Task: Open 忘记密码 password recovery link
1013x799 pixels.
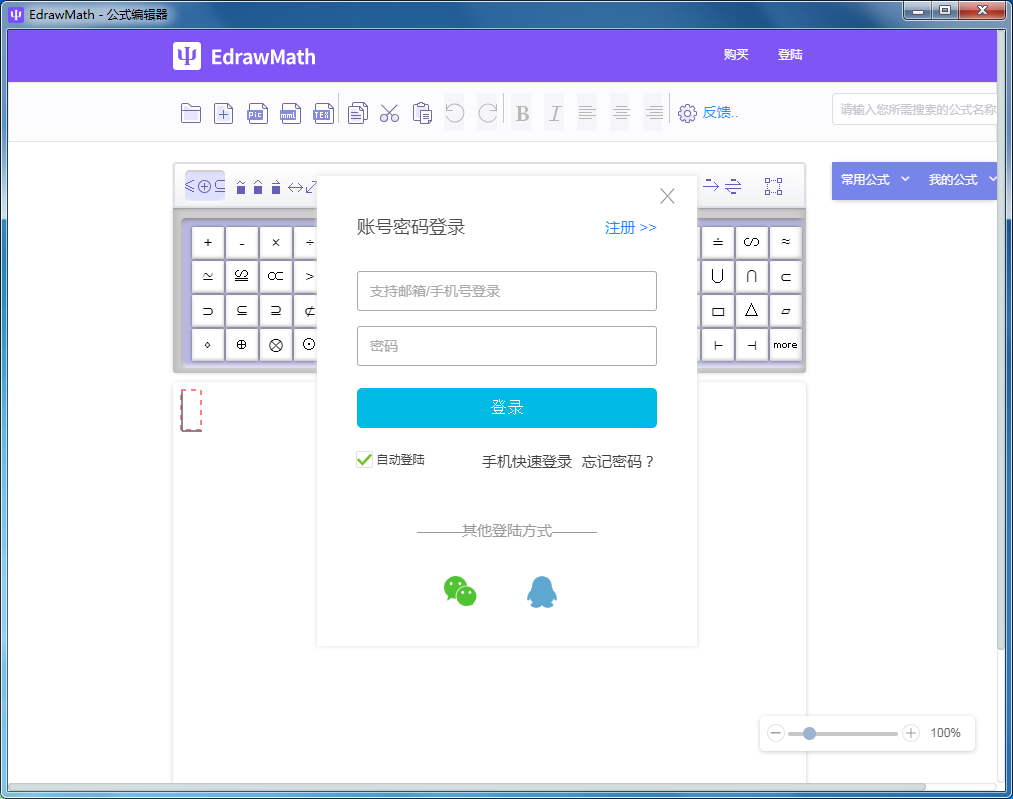Action: [x=618, y=461]
